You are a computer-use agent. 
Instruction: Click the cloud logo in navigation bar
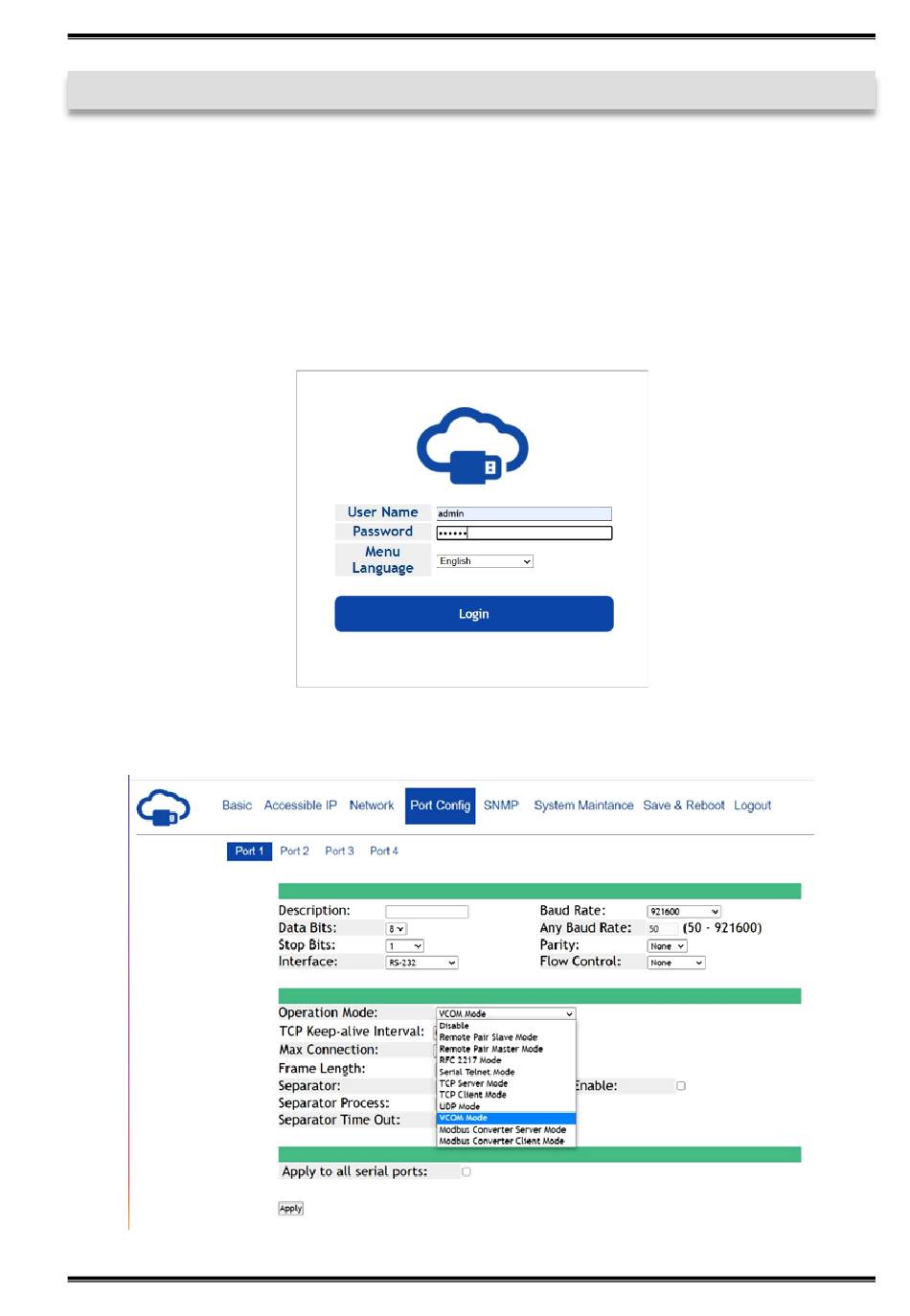coord(164,807)
